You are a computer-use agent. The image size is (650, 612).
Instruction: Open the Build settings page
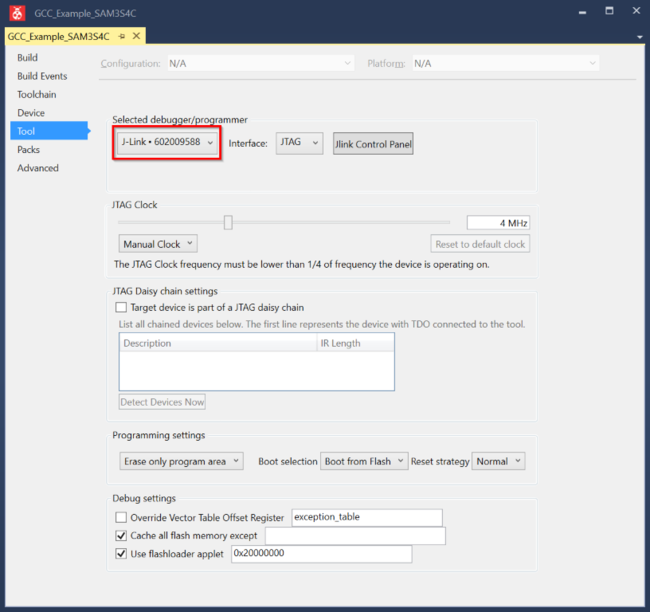tap(28, 58)
